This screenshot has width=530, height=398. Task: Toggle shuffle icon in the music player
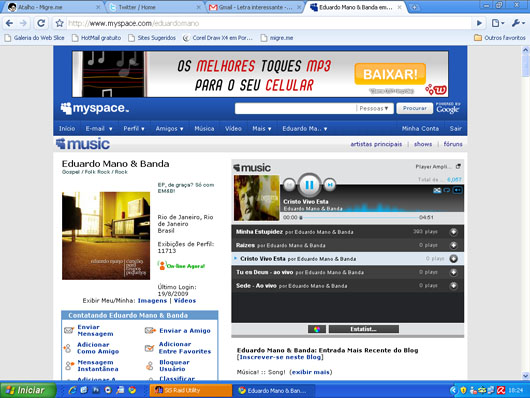[x=437, y=190]
